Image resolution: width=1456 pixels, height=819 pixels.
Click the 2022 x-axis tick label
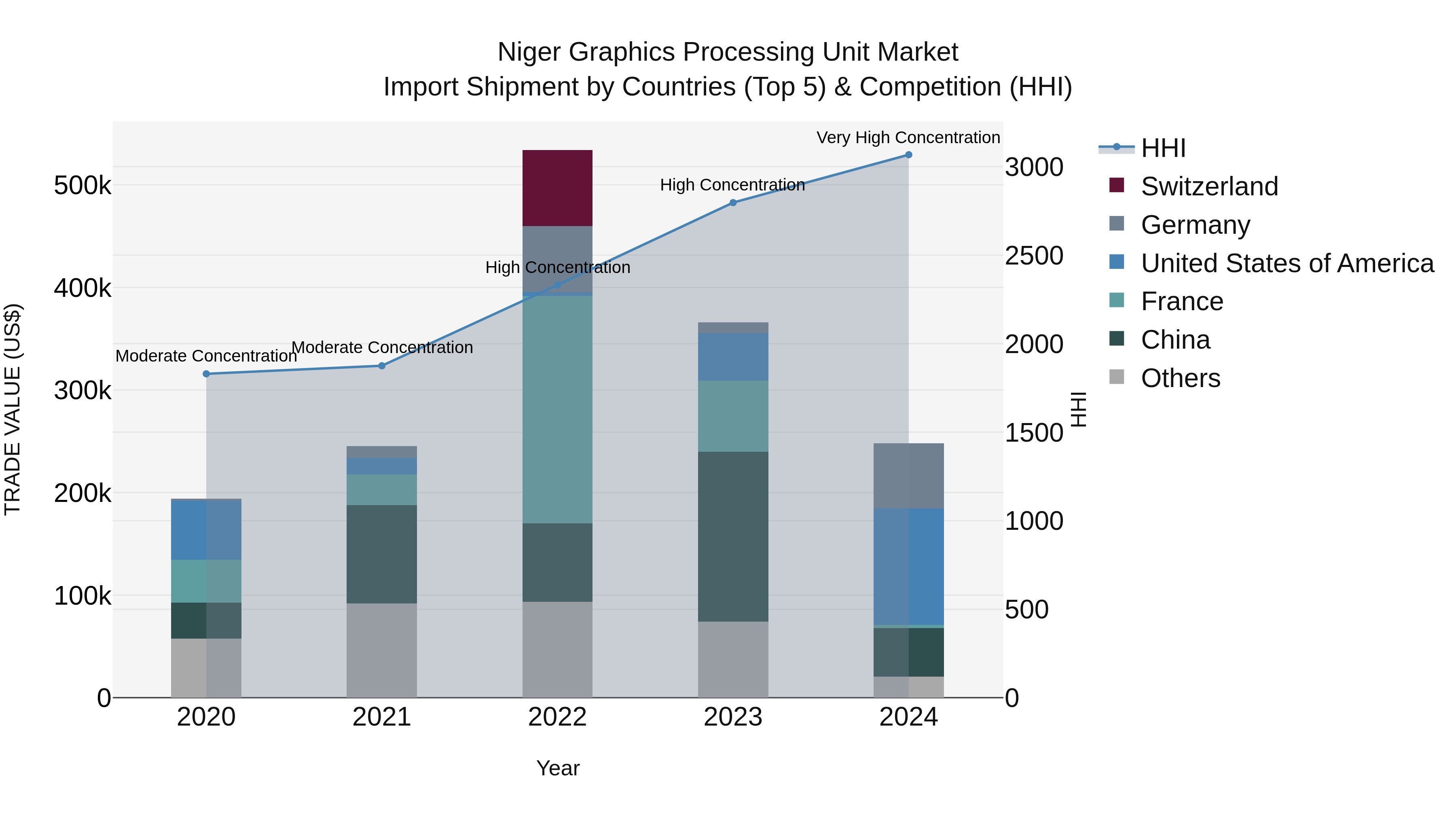(557, 717)
